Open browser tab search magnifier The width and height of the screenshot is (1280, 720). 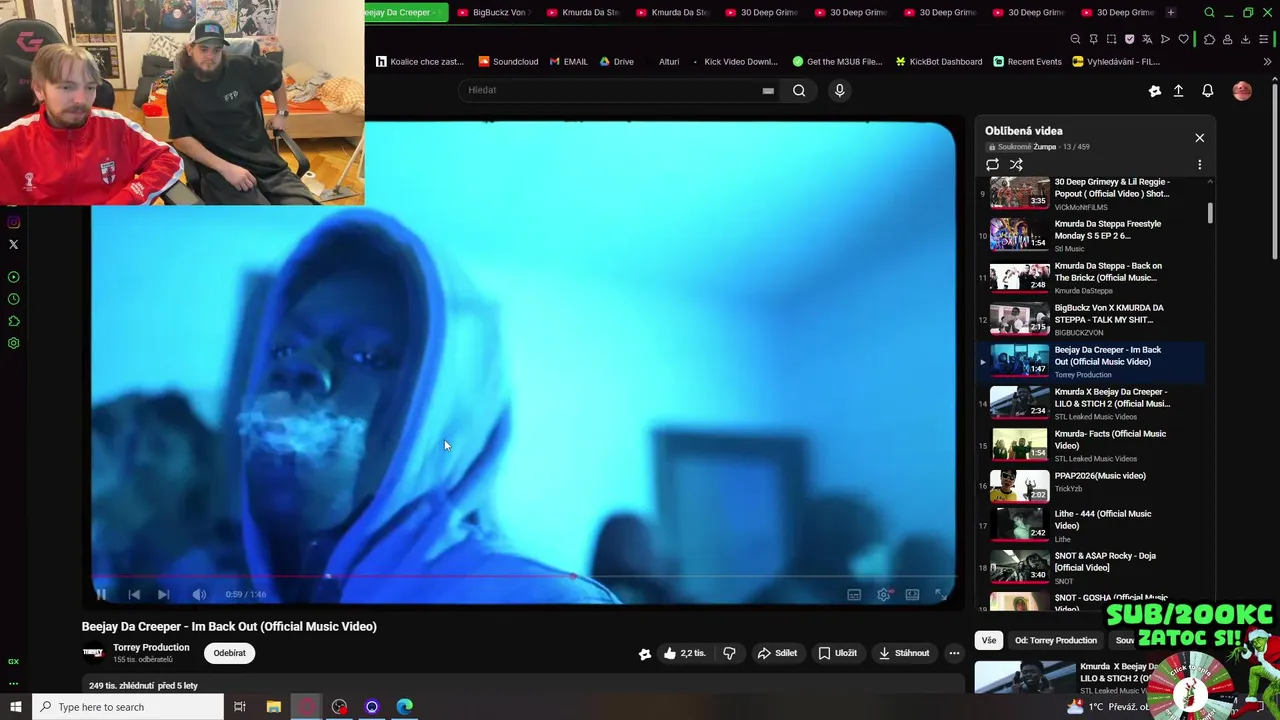click(1209, 12)
